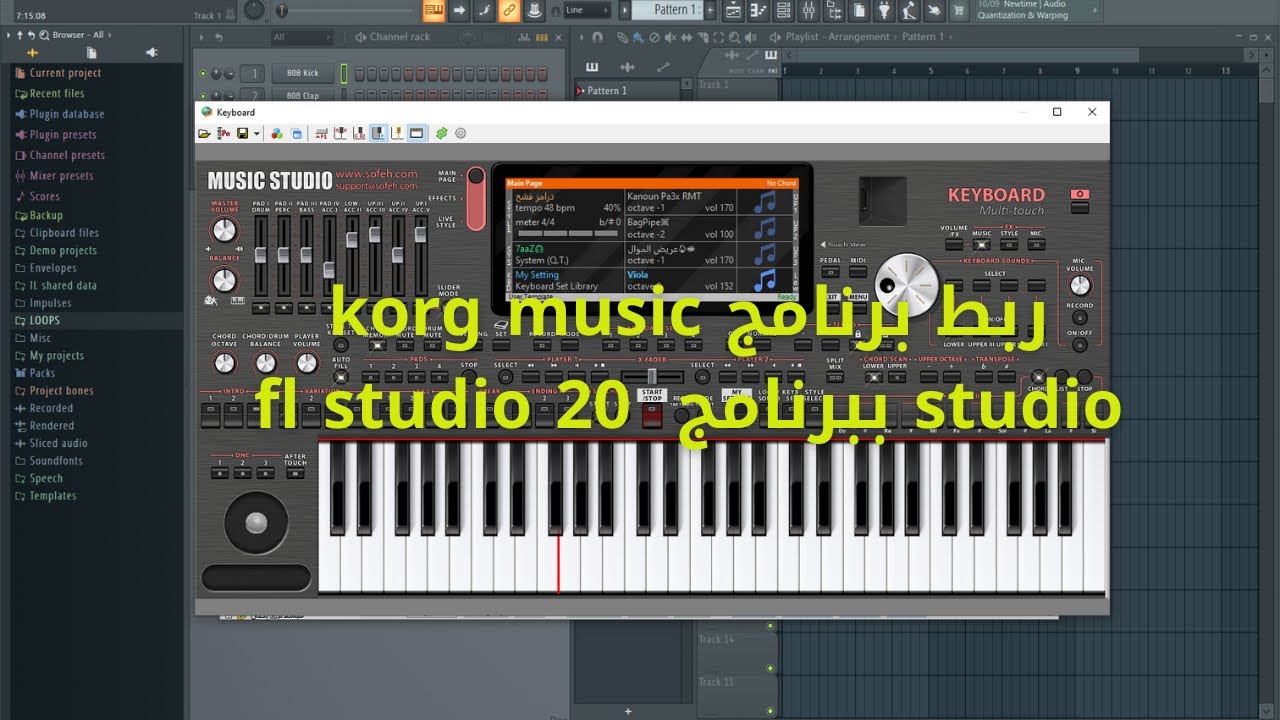1280x720 pixels.
Task: Toggle the AUTO FILL button
Action: pos(341,378)
